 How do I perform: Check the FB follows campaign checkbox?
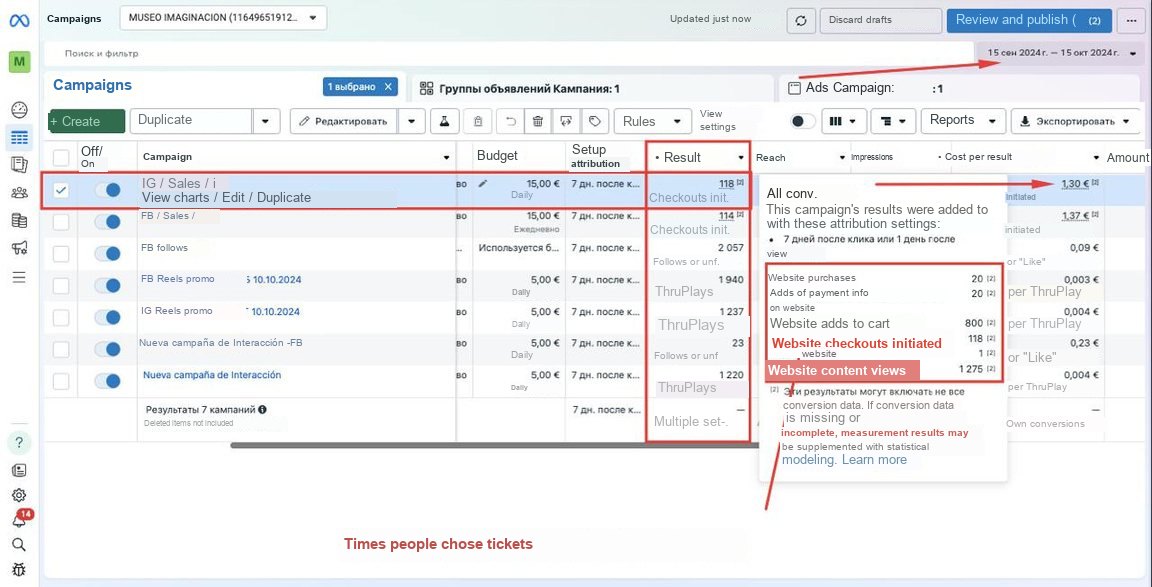pyautogui.click(x=61, y=254)
